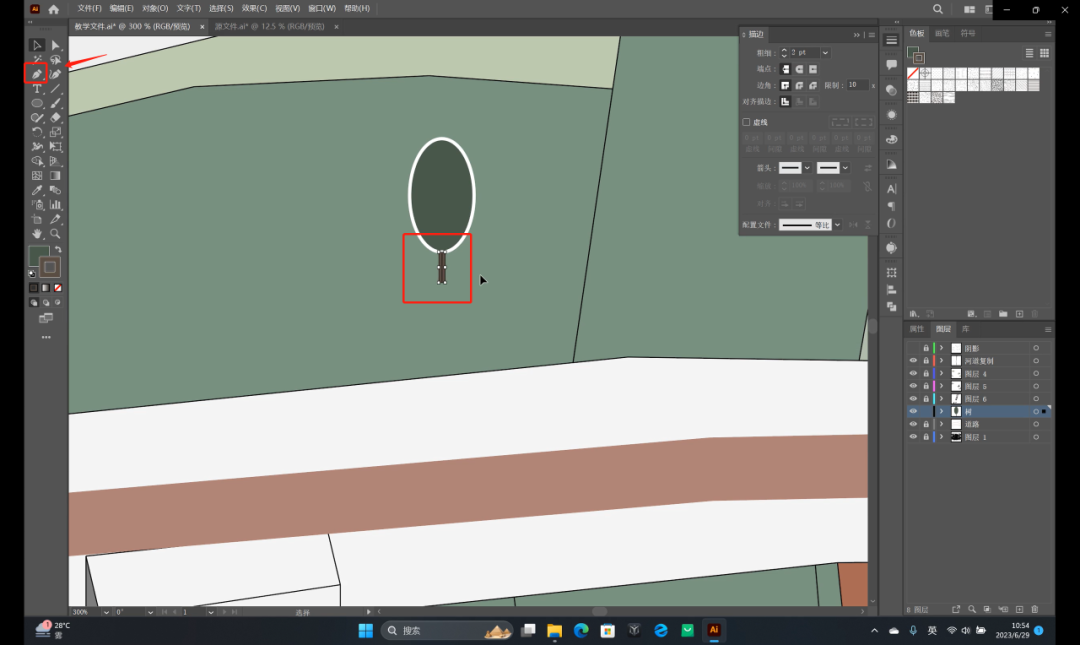Open the stroke weight dropdown
1080x645 pixels.
pos(825,52)
